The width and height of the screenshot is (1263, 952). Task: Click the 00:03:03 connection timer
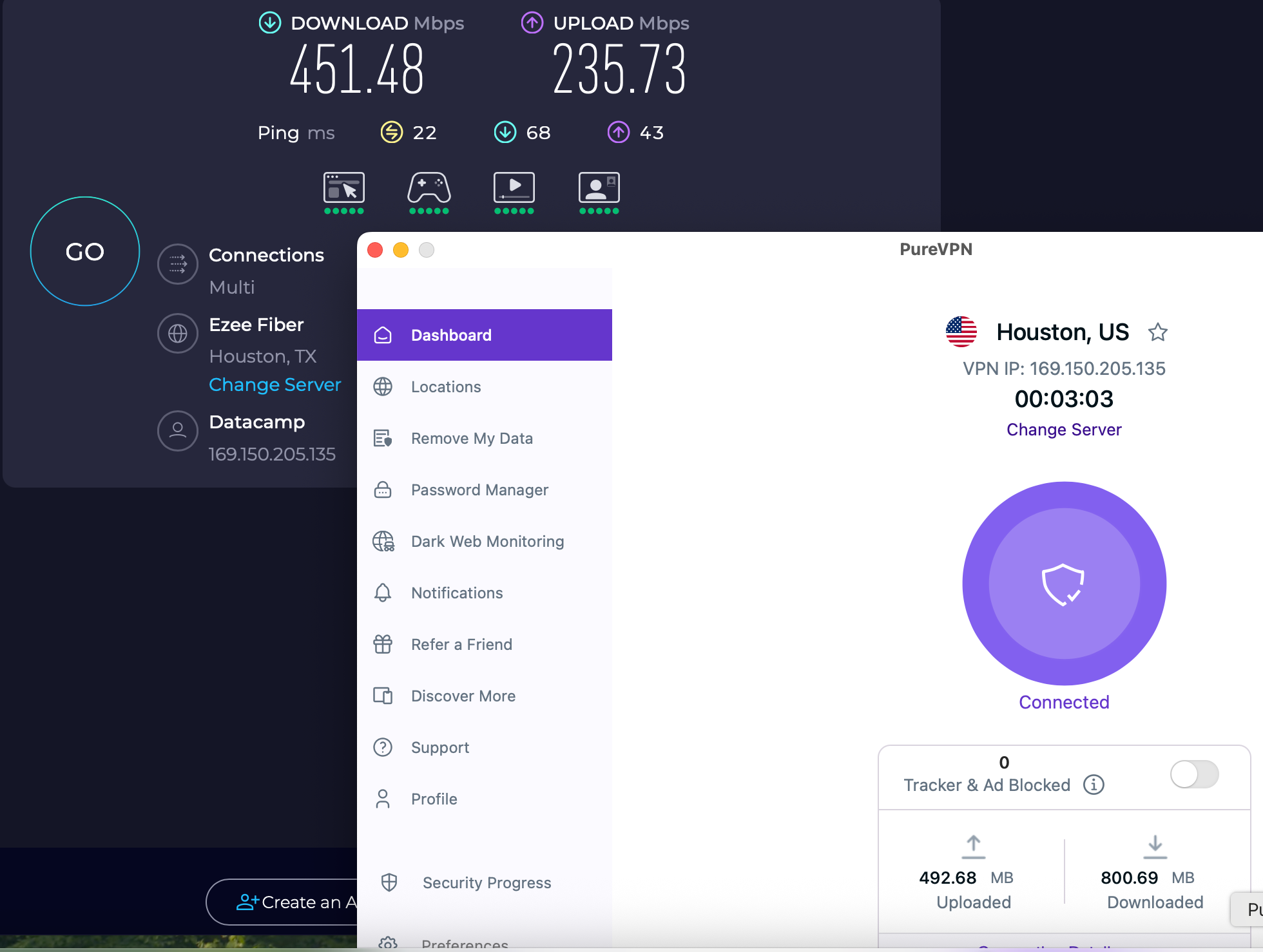click(x=1064, y=399)
